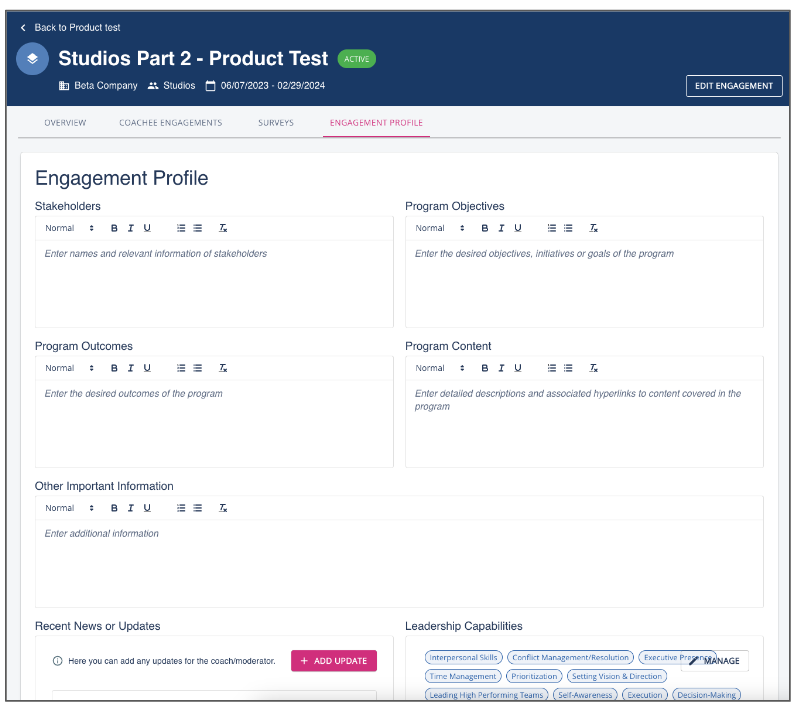Open the Coachee Engagements tab
The image size is (804, 714).
(x=170, y=123)
